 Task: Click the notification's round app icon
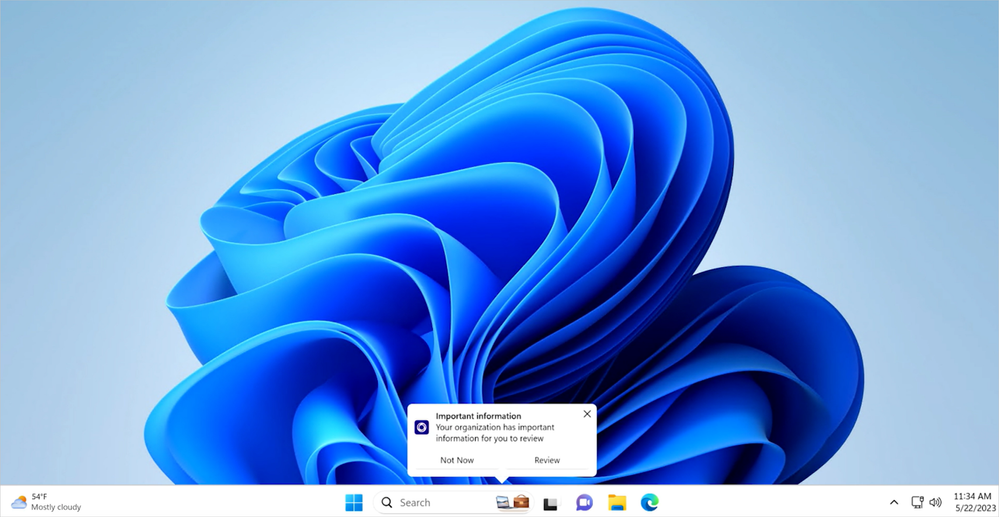tap(422, 427)
